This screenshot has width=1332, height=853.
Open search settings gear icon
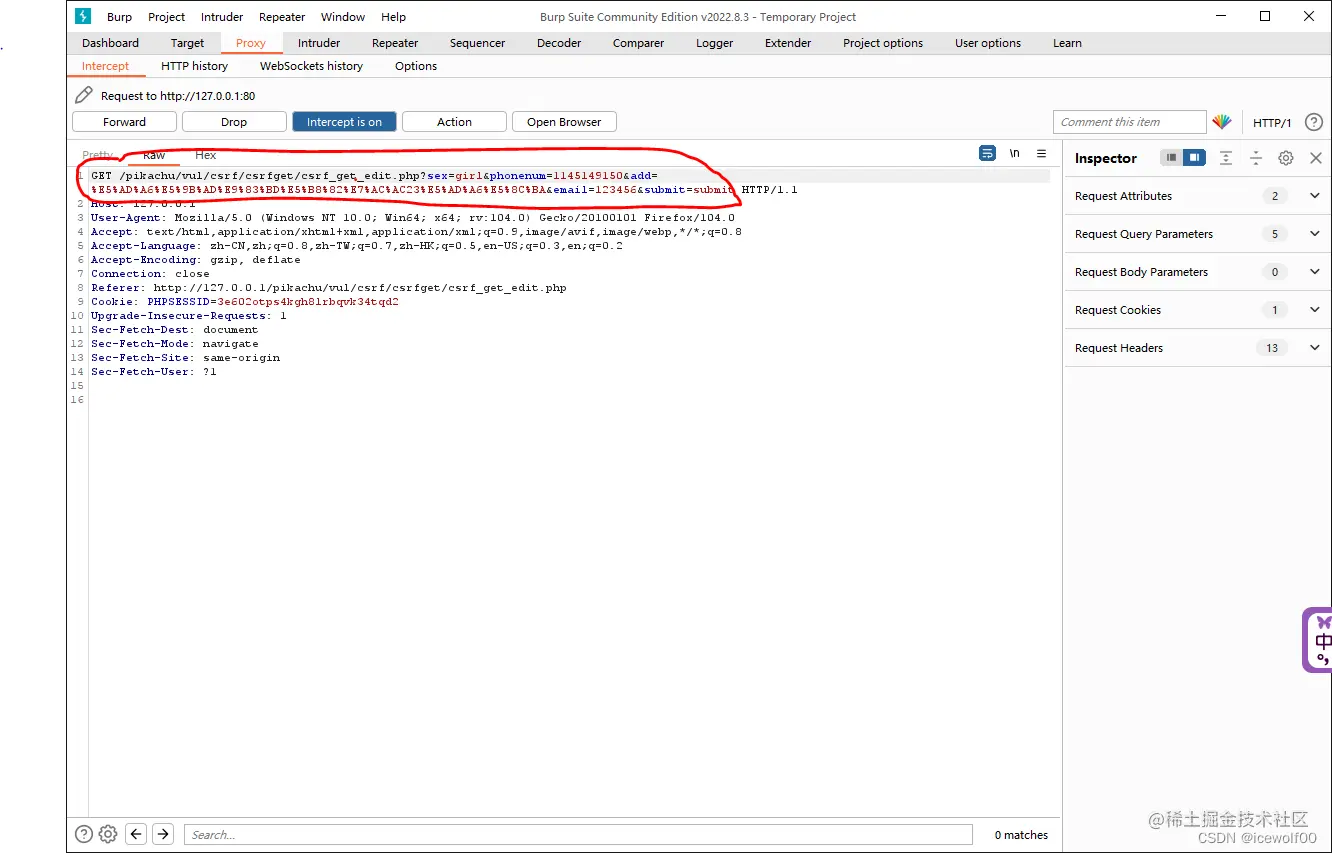[108, 834]
